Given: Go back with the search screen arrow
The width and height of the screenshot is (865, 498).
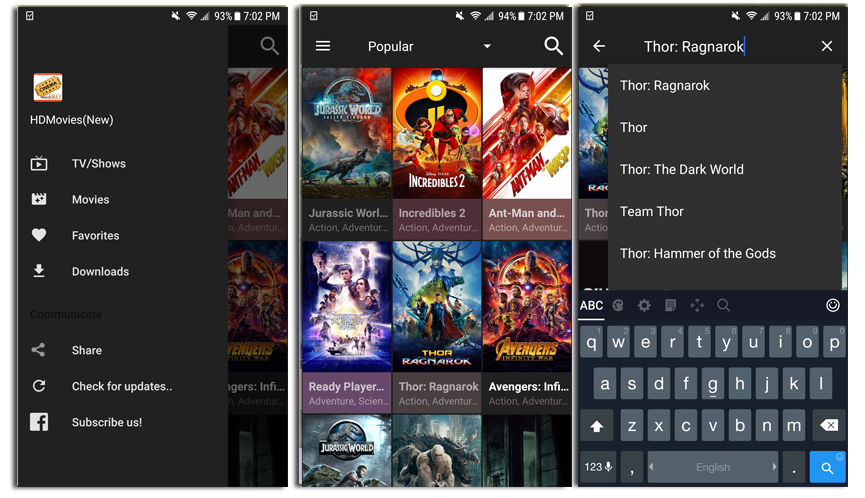Looking at the screenshot, I should coord(599,46).
